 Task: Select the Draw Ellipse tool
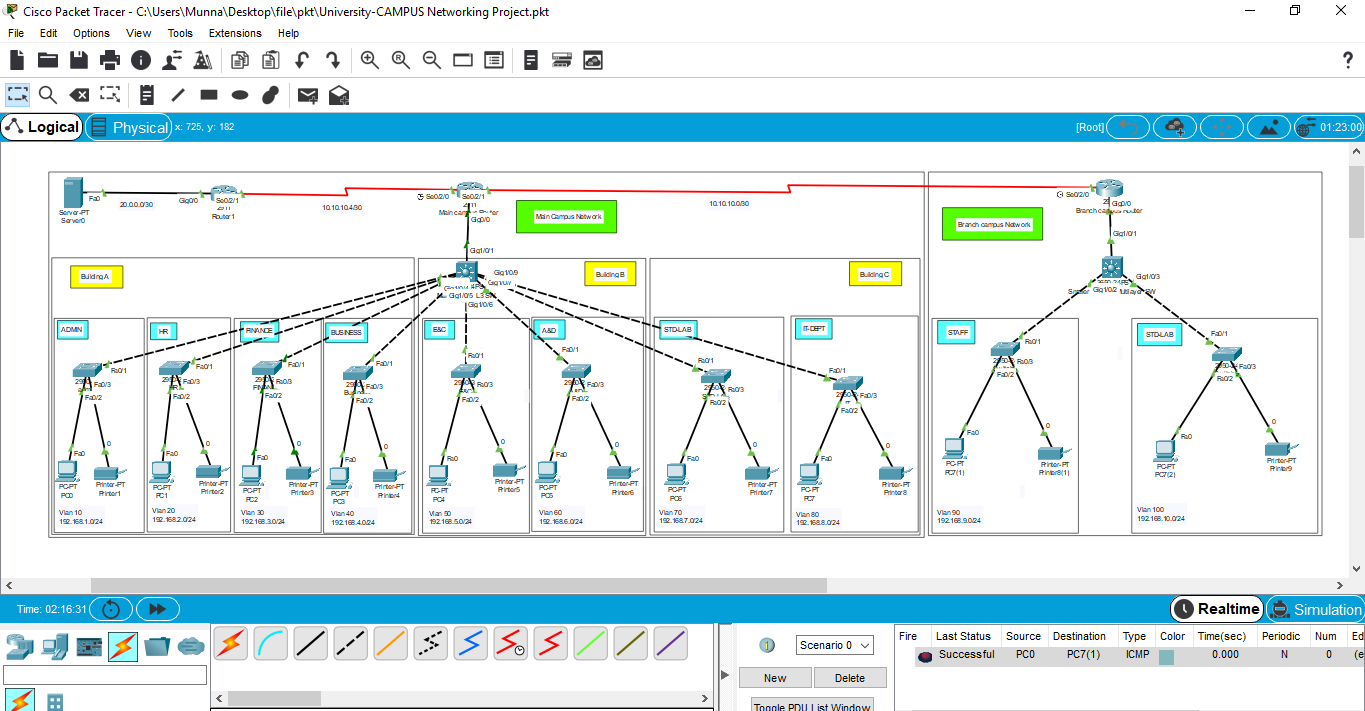240,95
